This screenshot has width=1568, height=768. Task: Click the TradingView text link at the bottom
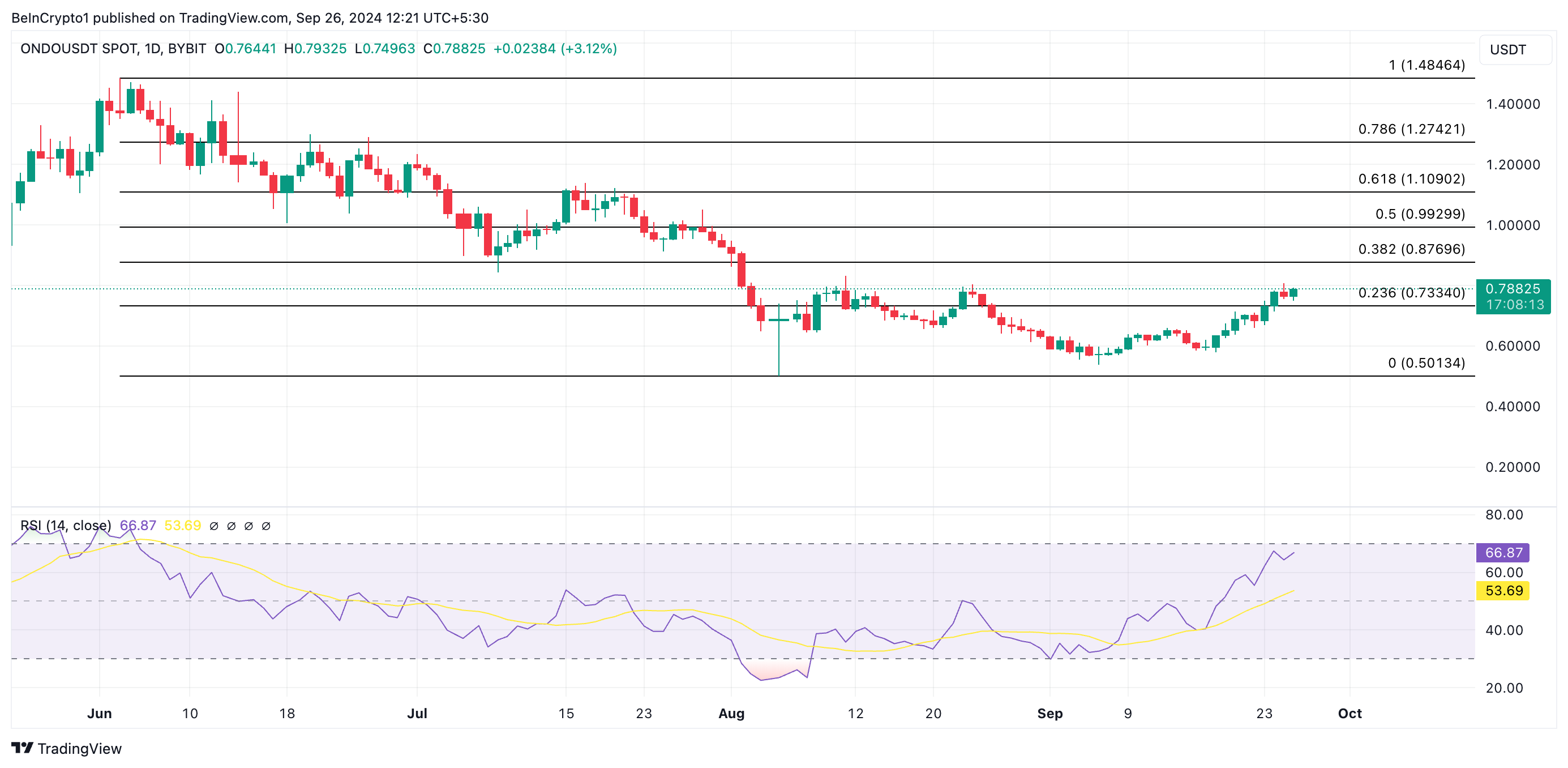[79, 749]
